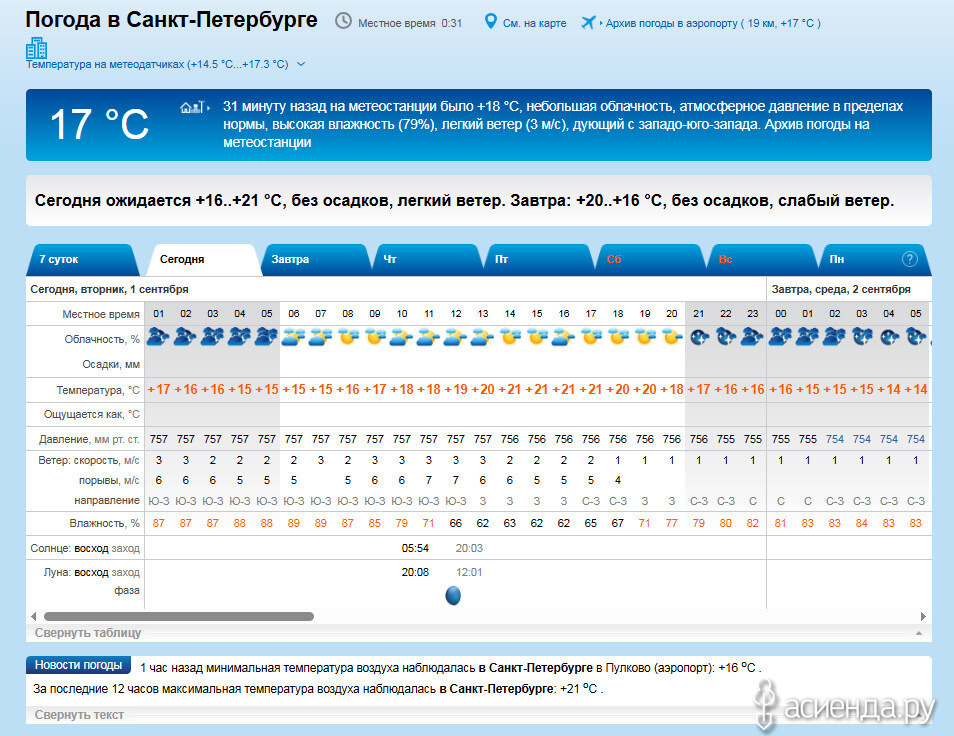Open the question mark help icon
954x736 pixels.
pyautogui.click(x=909, y=259)
